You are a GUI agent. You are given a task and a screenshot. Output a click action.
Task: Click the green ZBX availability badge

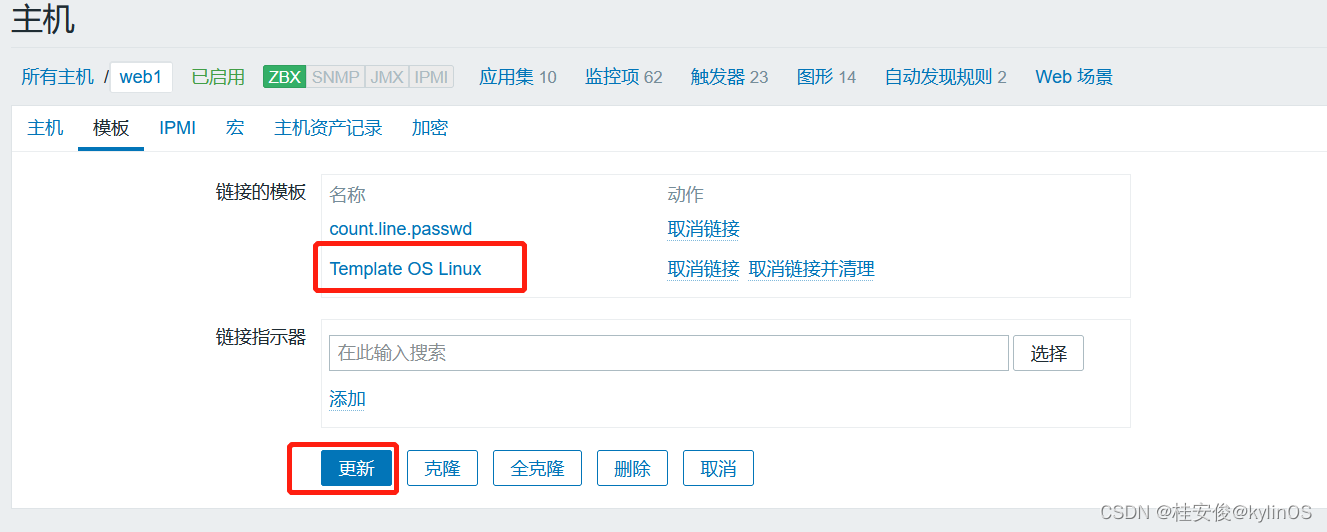pos(284,77)
